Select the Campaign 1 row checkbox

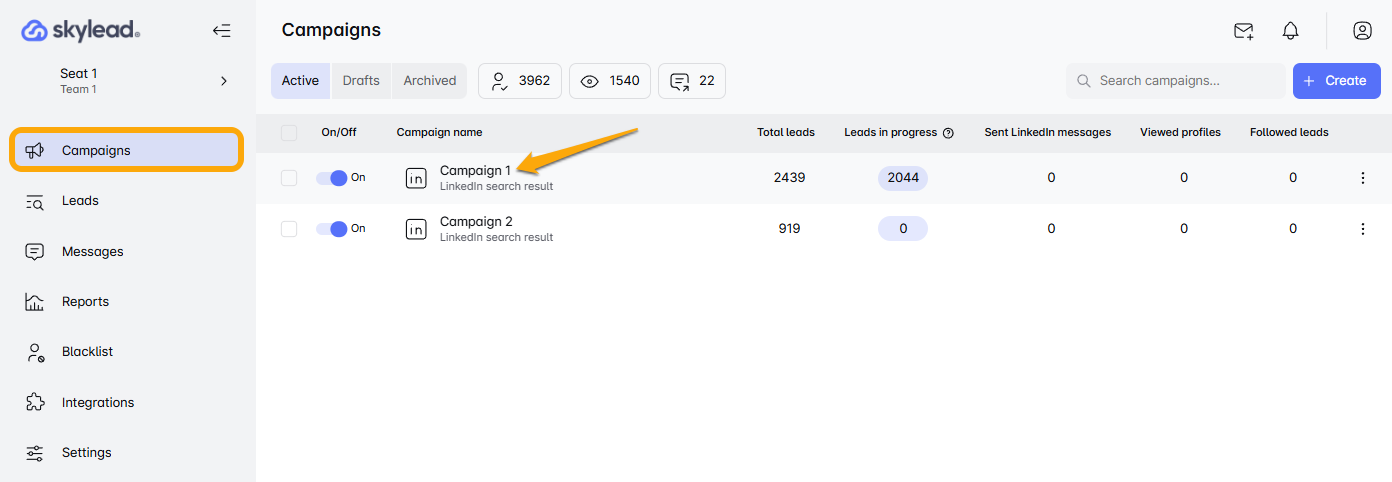click(x=289, y=178)
